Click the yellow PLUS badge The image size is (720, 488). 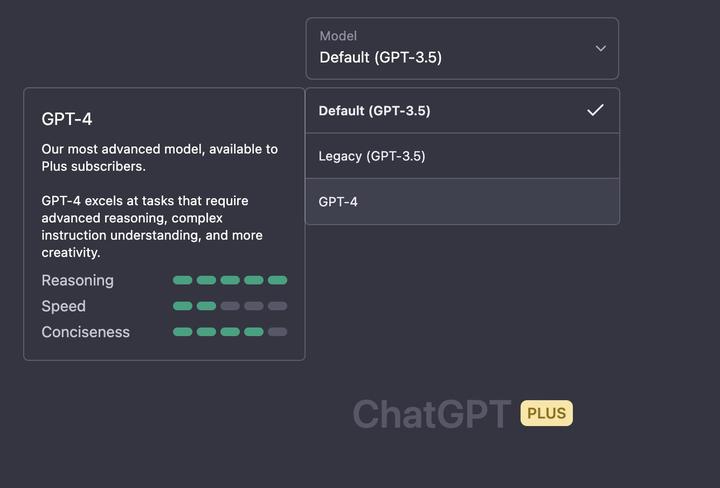(546, 413)
